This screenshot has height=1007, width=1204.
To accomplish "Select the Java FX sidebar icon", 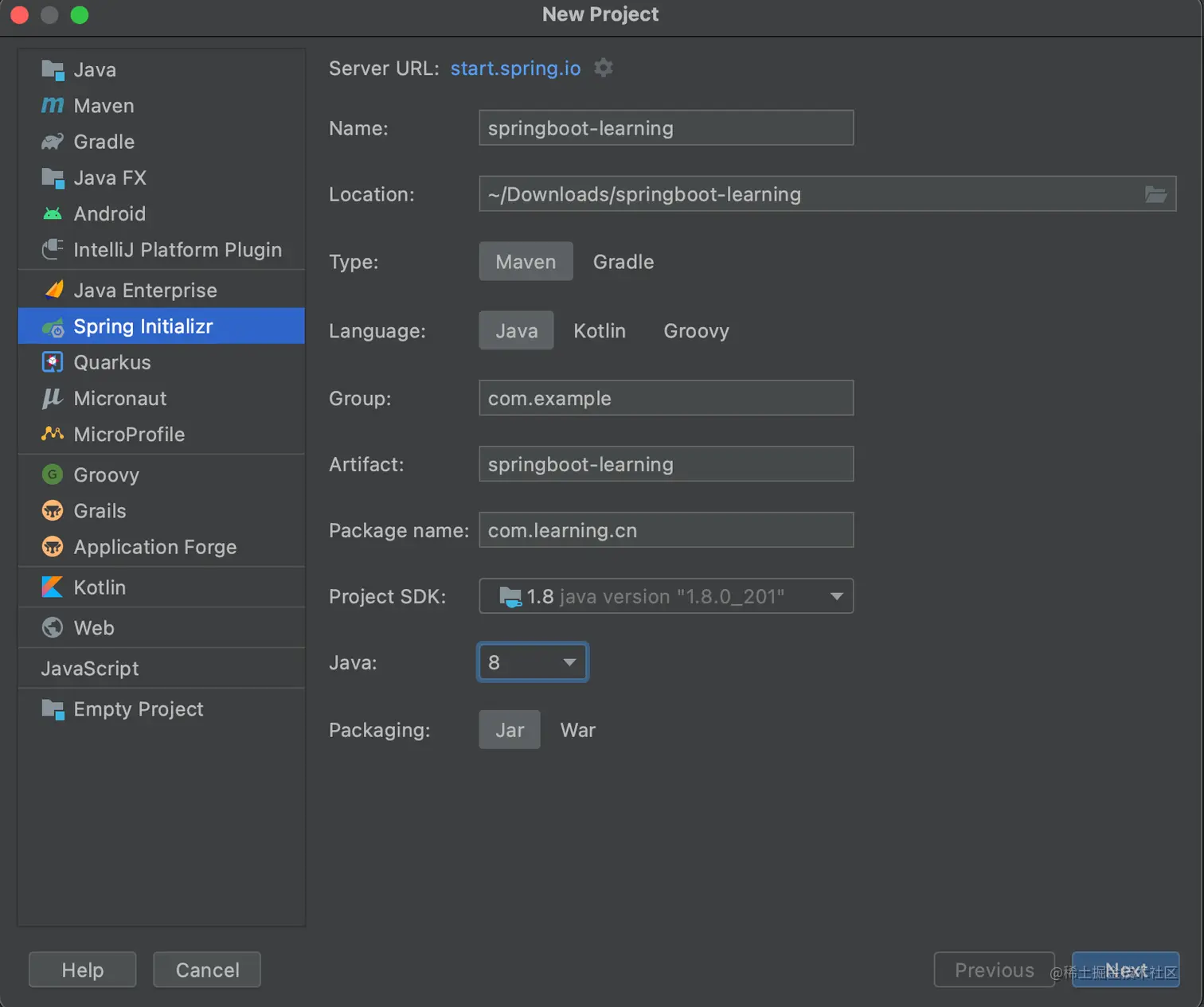I will click(53, 178).
